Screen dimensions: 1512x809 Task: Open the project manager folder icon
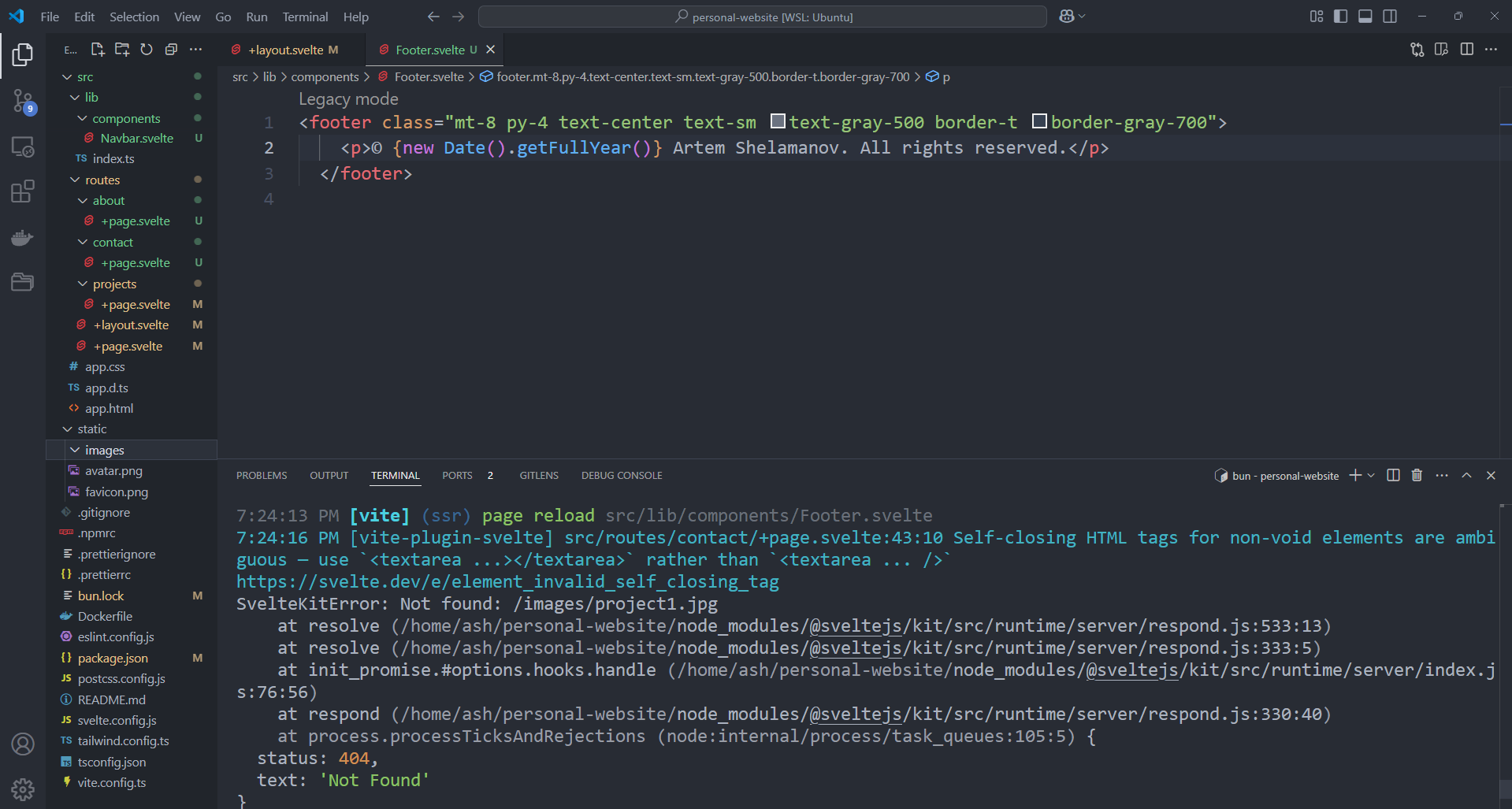pyautogui.click(x=23, y=282)
